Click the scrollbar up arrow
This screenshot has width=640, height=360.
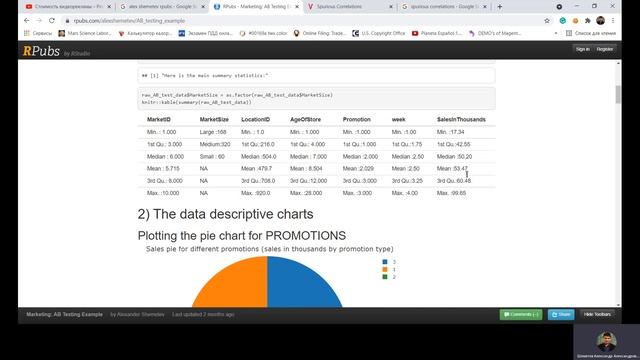click(x=618, y=63)
